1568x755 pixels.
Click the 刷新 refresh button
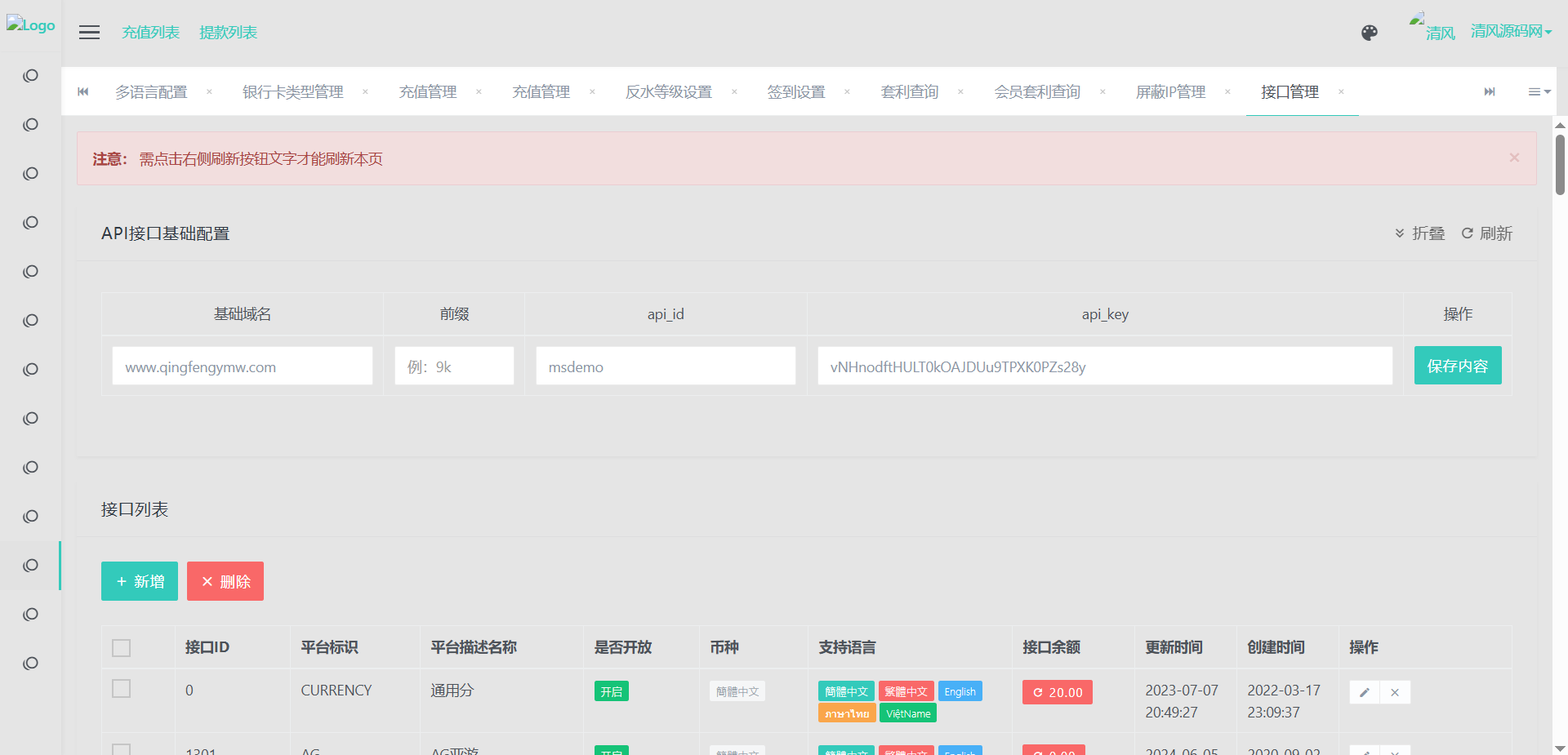coord(1487,233)
